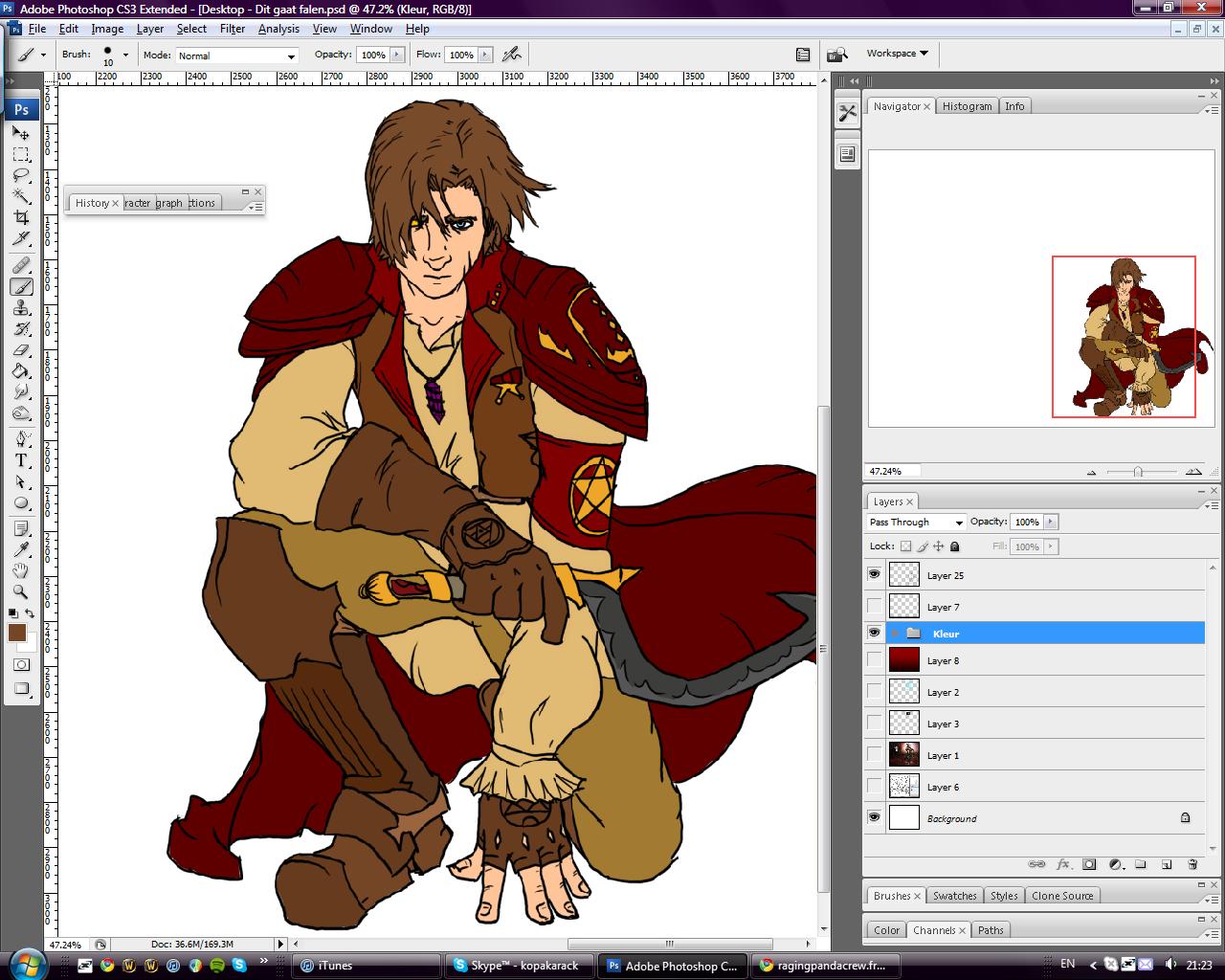Screen dimensions: 1225x980
Task: Hide Layer 25 with eye icon
Action: coord(874,574)
